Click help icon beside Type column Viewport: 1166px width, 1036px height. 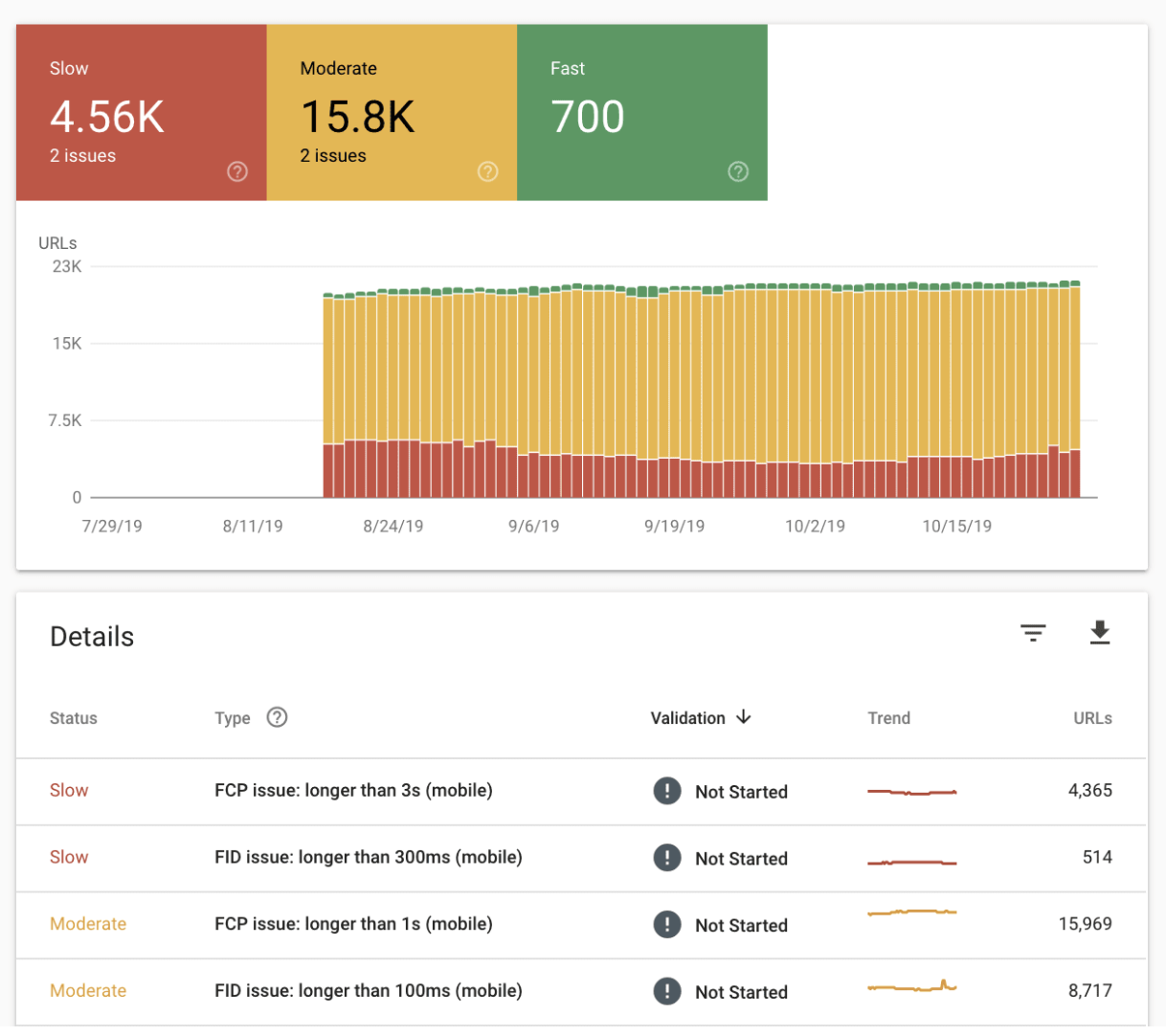pos(277,717)
